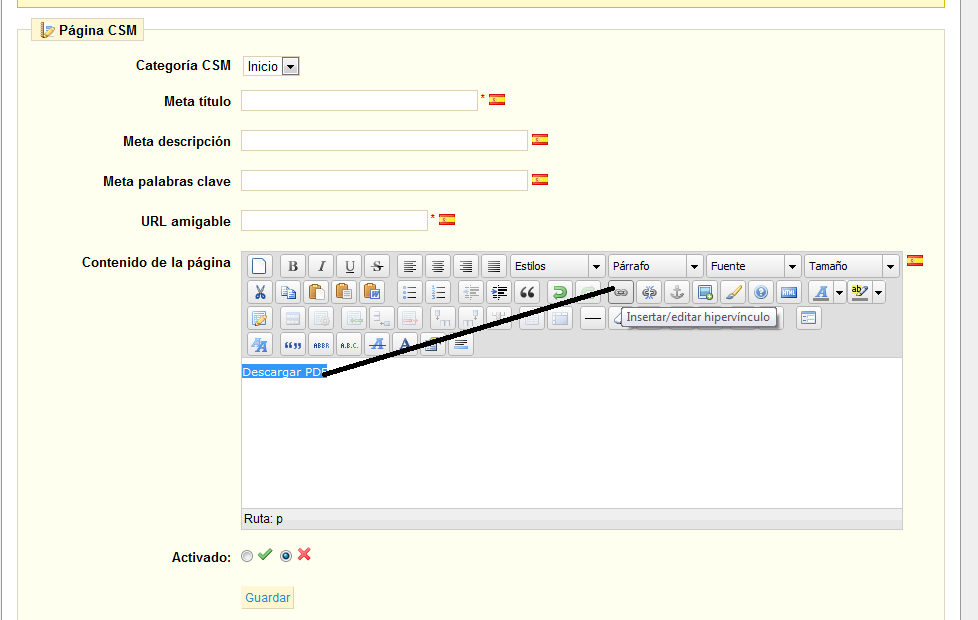
Task: Insert a blockquote
Action: (x=527, y=292)
